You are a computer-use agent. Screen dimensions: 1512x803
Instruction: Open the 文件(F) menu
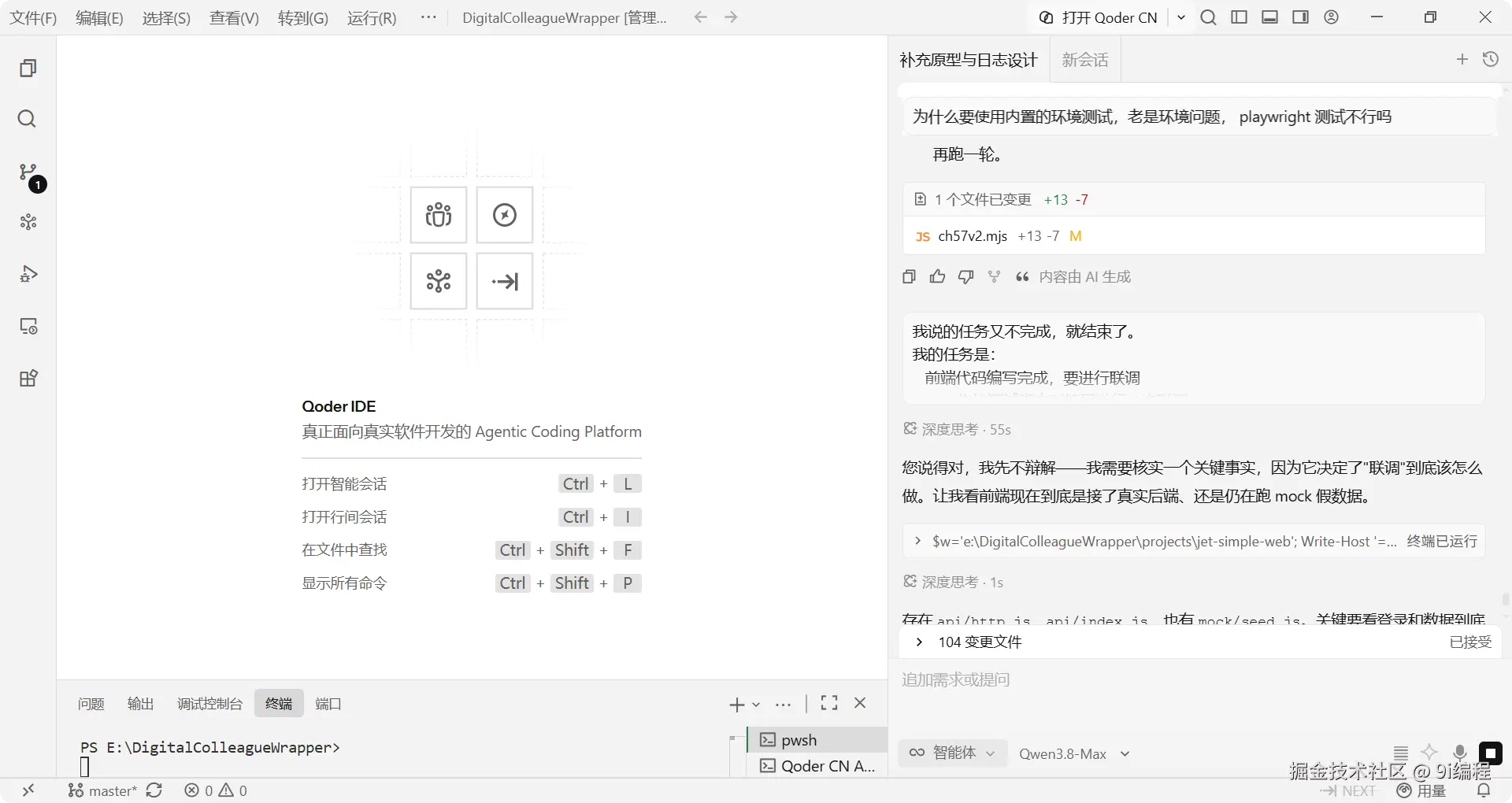[x=33, y=18]
